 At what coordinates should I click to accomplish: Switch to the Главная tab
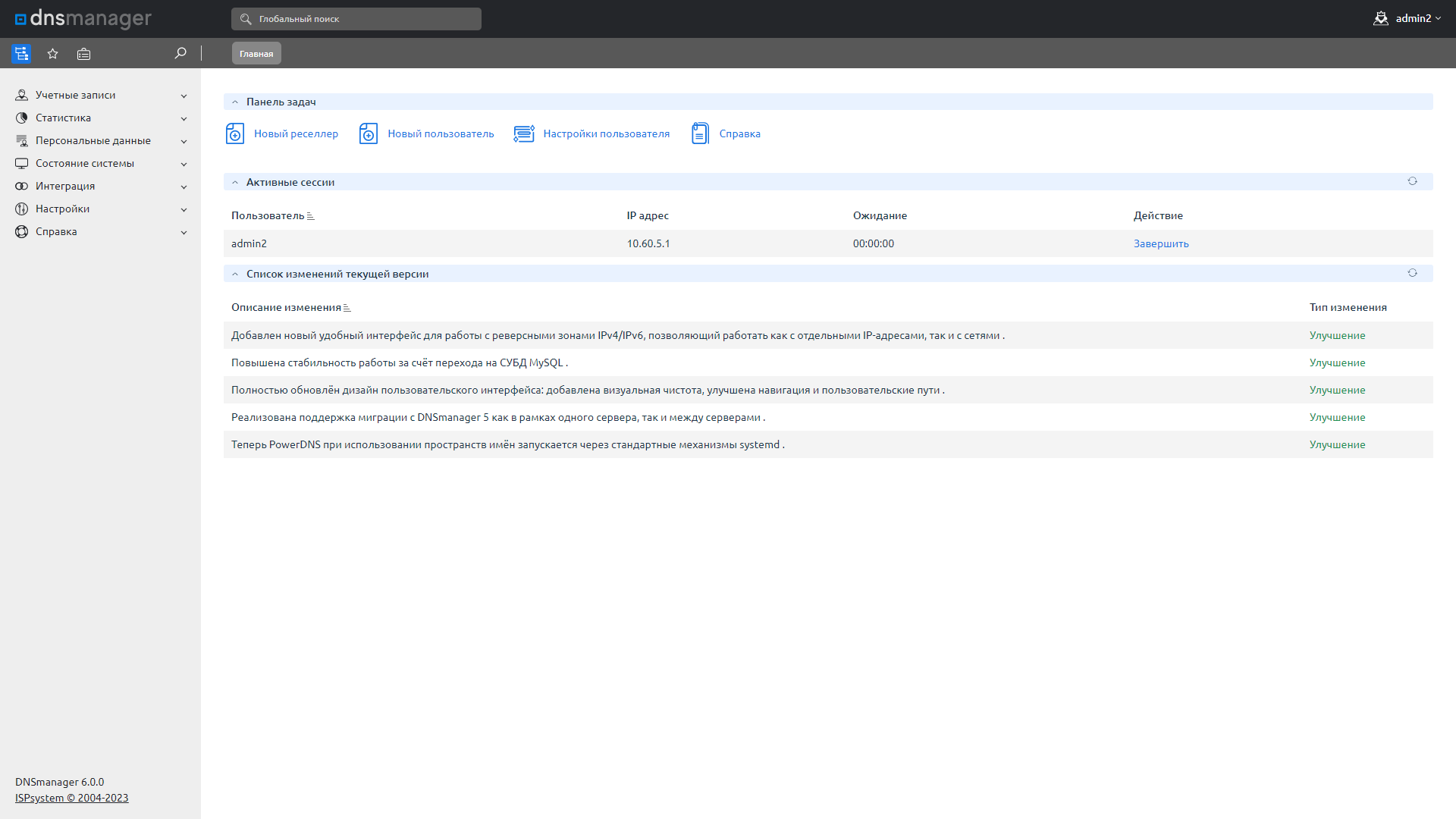(x=256, y=54)
